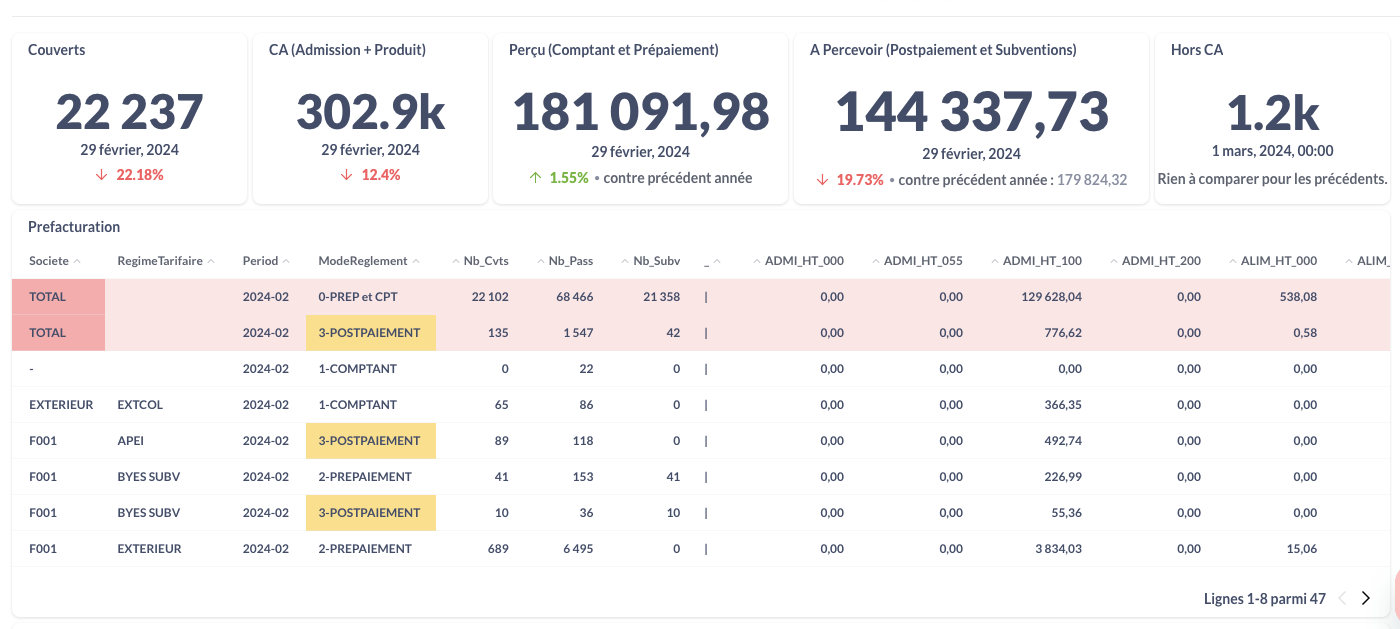Click the red down arrow under Couverts
Image resolution: width=1400 pixels, height=629 pixels.
click(103, 175)
